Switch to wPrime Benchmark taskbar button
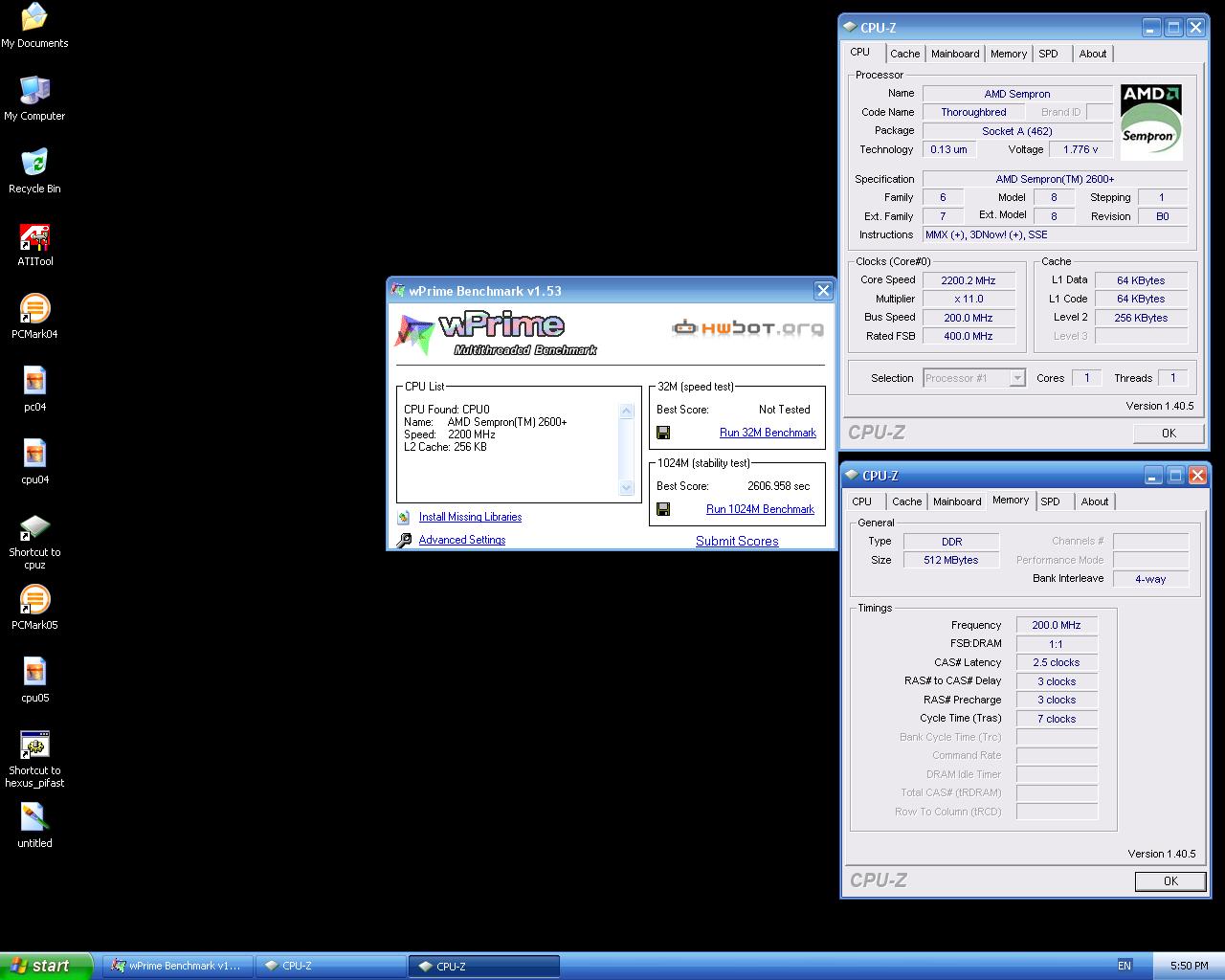 [x=176, y=966]
